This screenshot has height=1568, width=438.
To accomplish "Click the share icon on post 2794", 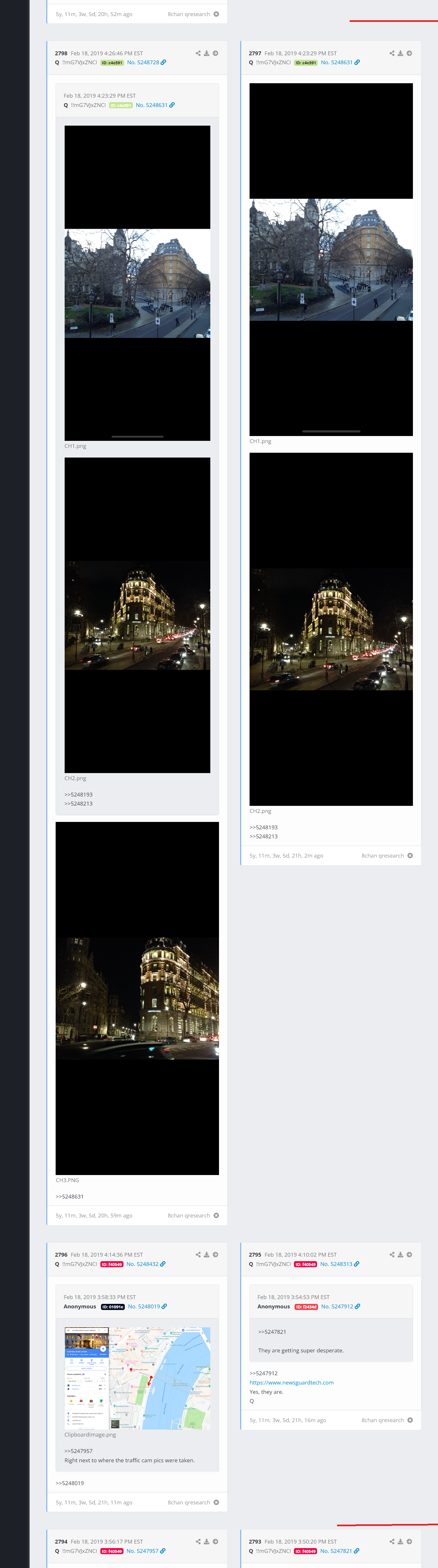I will tap(198, 1542).
